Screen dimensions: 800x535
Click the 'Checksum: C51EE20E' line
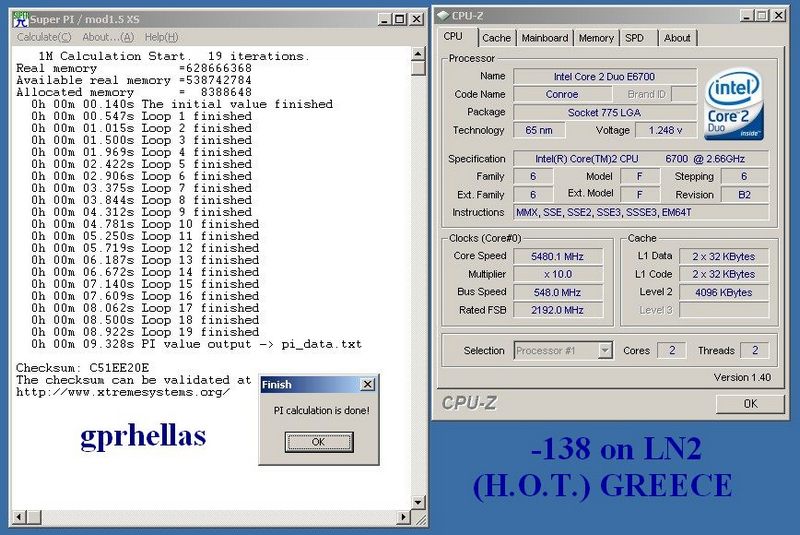pos(83,368)
